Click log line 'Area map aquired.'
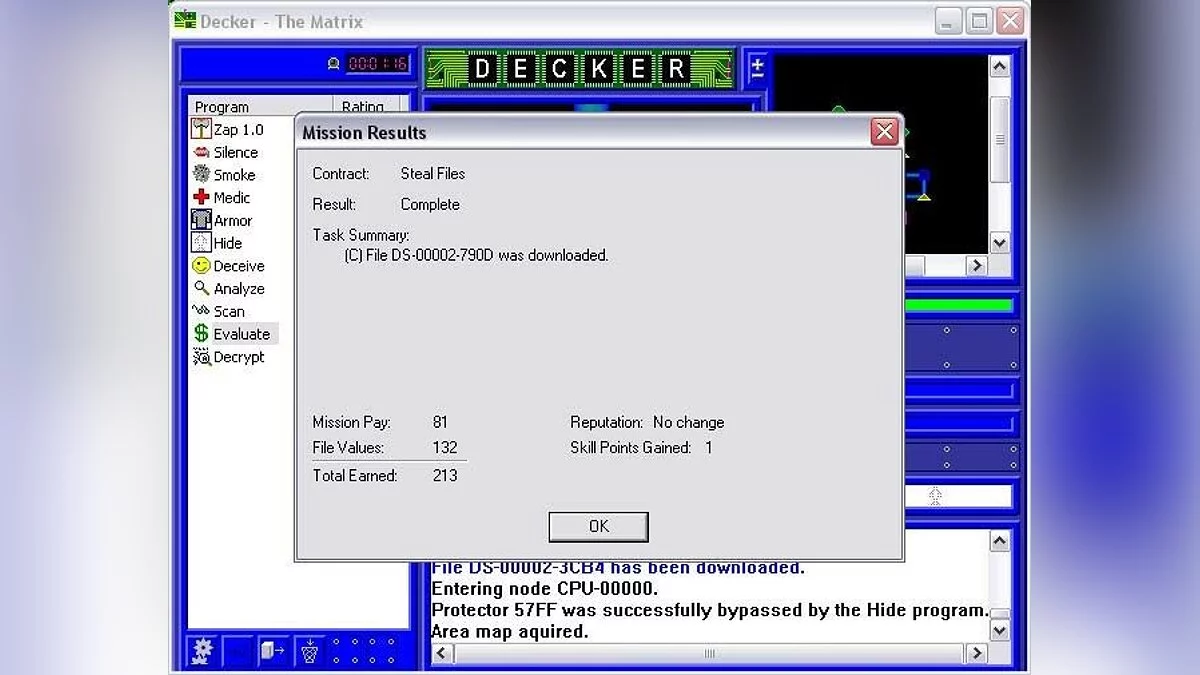The width and height of the screenshot is (1200, 675). tap(509, 631)
